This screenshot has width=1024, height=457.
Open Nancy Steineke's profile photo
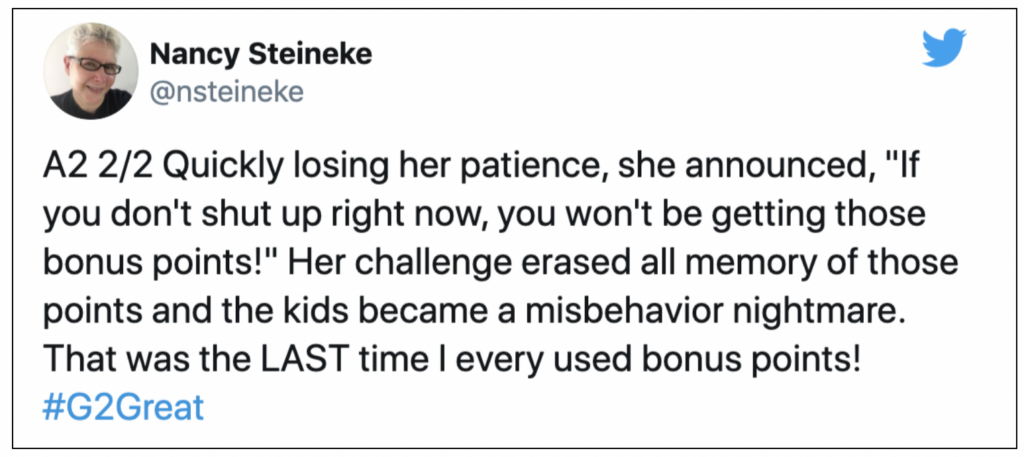pos(91,71)
